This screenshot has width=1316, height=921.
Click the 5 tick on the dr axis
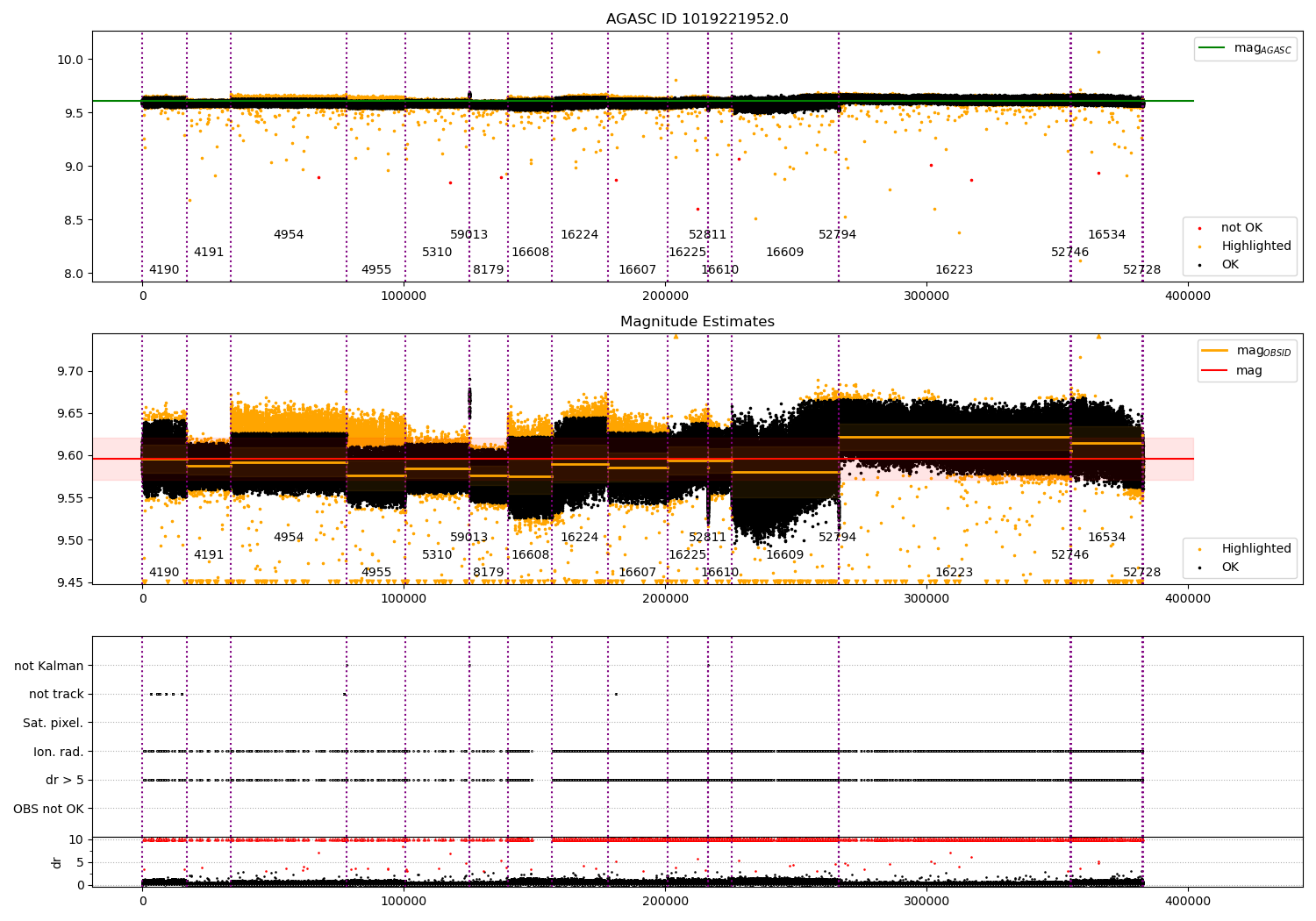81,862
